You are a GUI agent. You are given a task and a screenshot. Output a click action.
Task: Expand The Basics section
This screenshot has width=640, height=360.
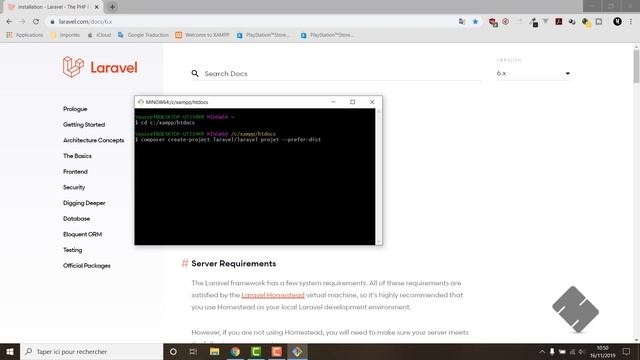coord(77,156)
